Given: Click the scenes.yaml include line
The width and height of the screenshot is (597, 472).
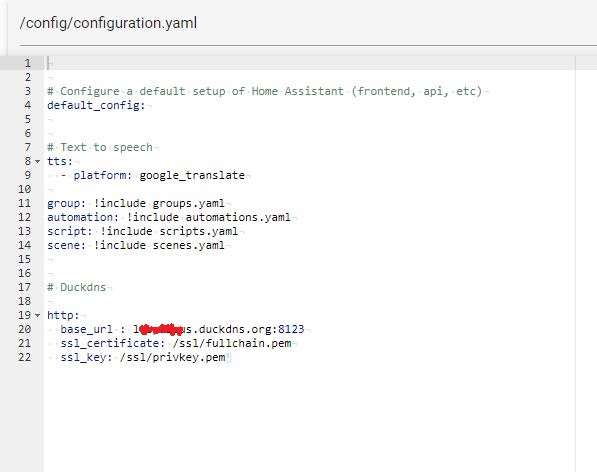Looking at the screenshot, I should click(136, 245).
